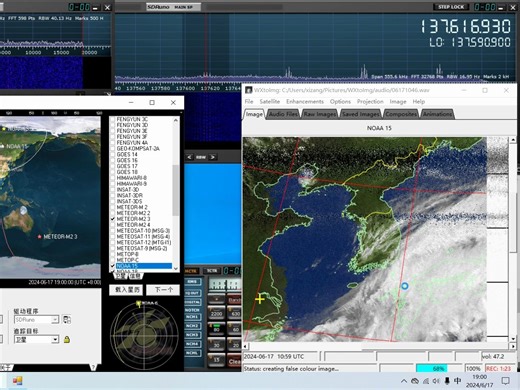Check the METEOSAT-10 (MSG-3) checkbox
This screenshot has width=520, height=390.
[x=113, y=231]
